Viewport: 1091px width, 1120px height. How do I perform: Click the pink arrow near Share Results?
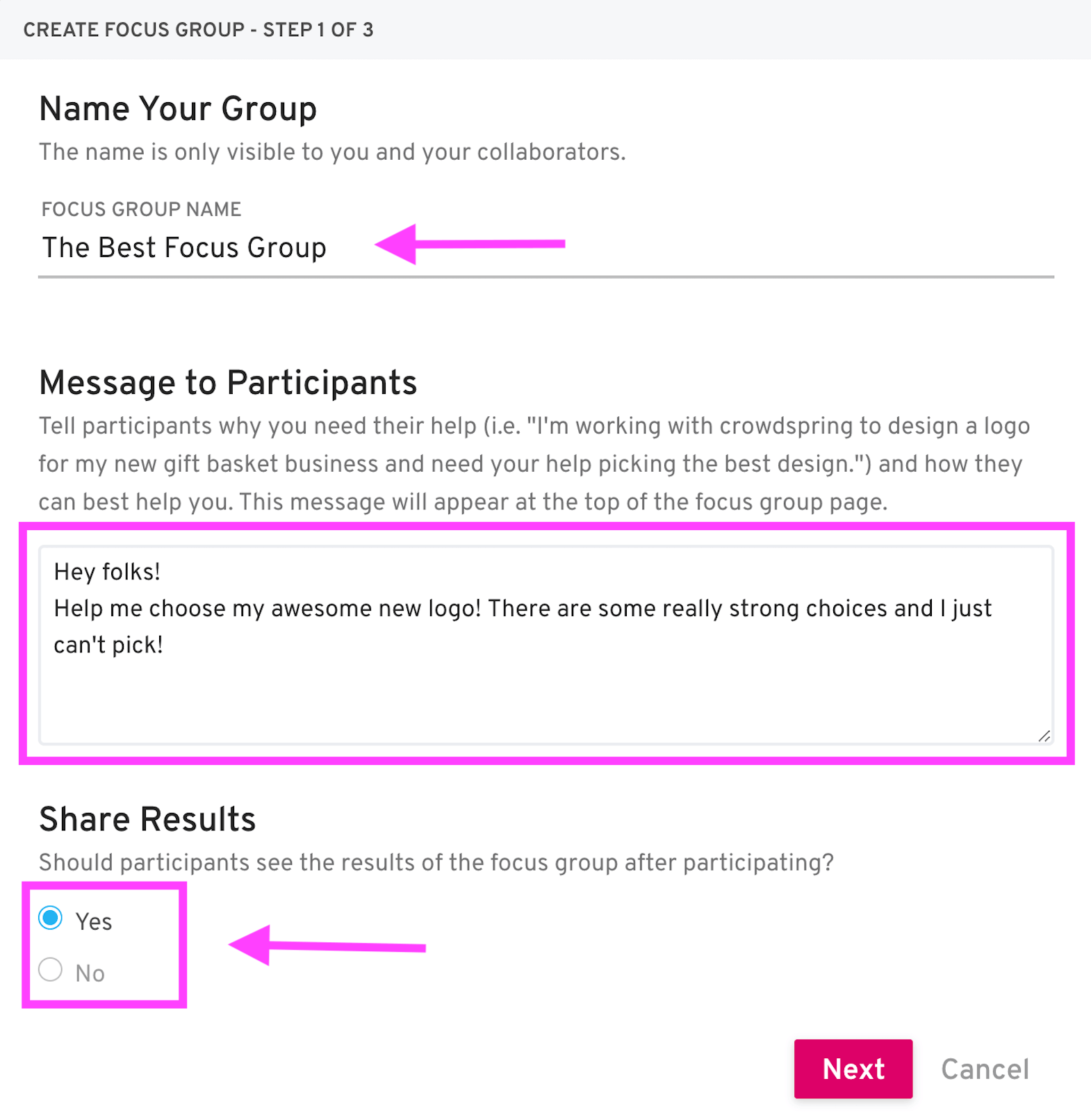327,945
